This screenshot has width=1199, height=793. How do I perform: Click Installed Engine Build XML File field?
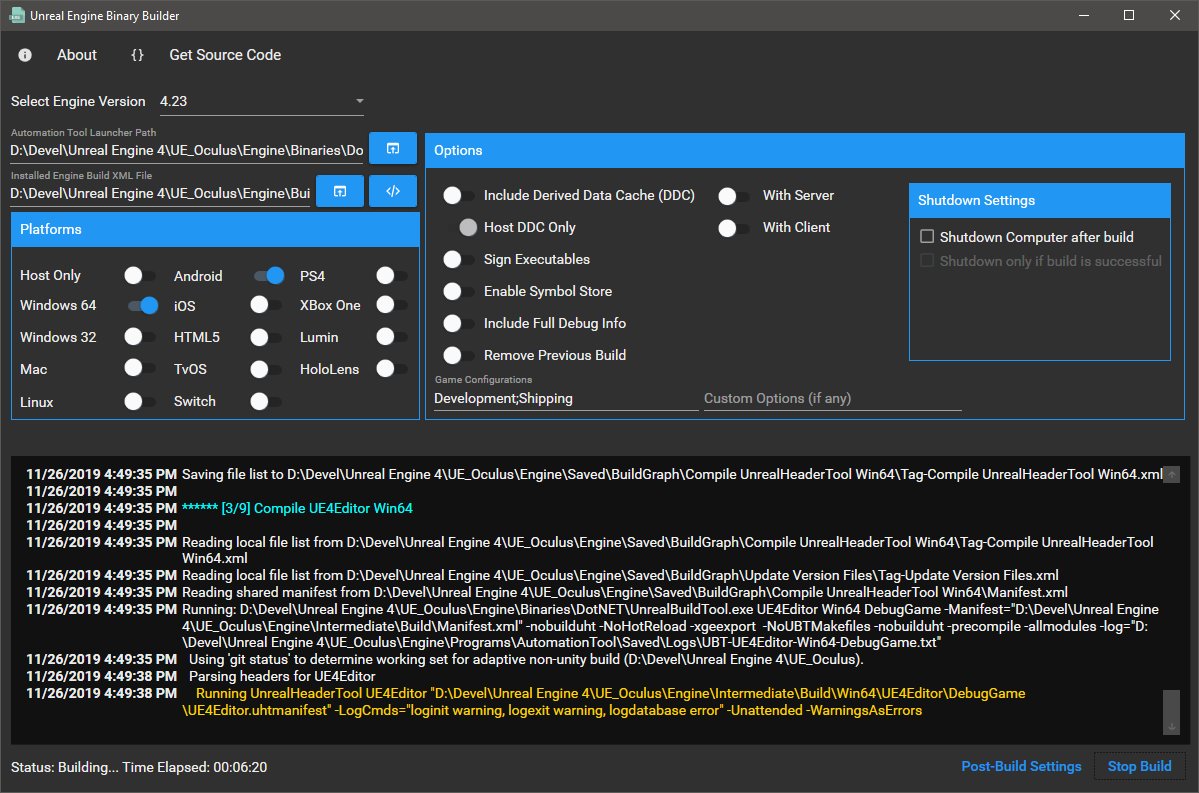[x=160, y=193]
